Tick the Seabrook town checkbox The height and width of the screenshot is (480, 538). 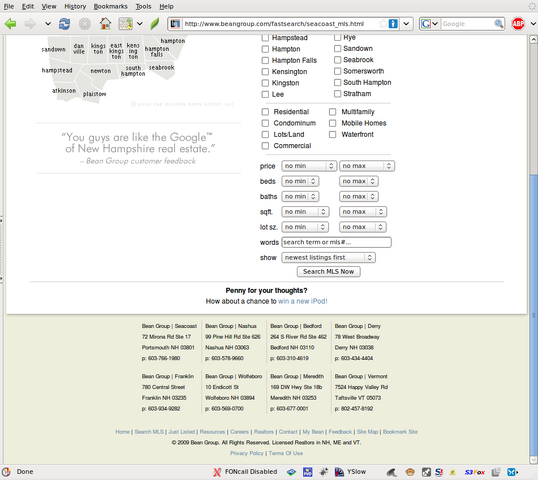coord(337,60)
